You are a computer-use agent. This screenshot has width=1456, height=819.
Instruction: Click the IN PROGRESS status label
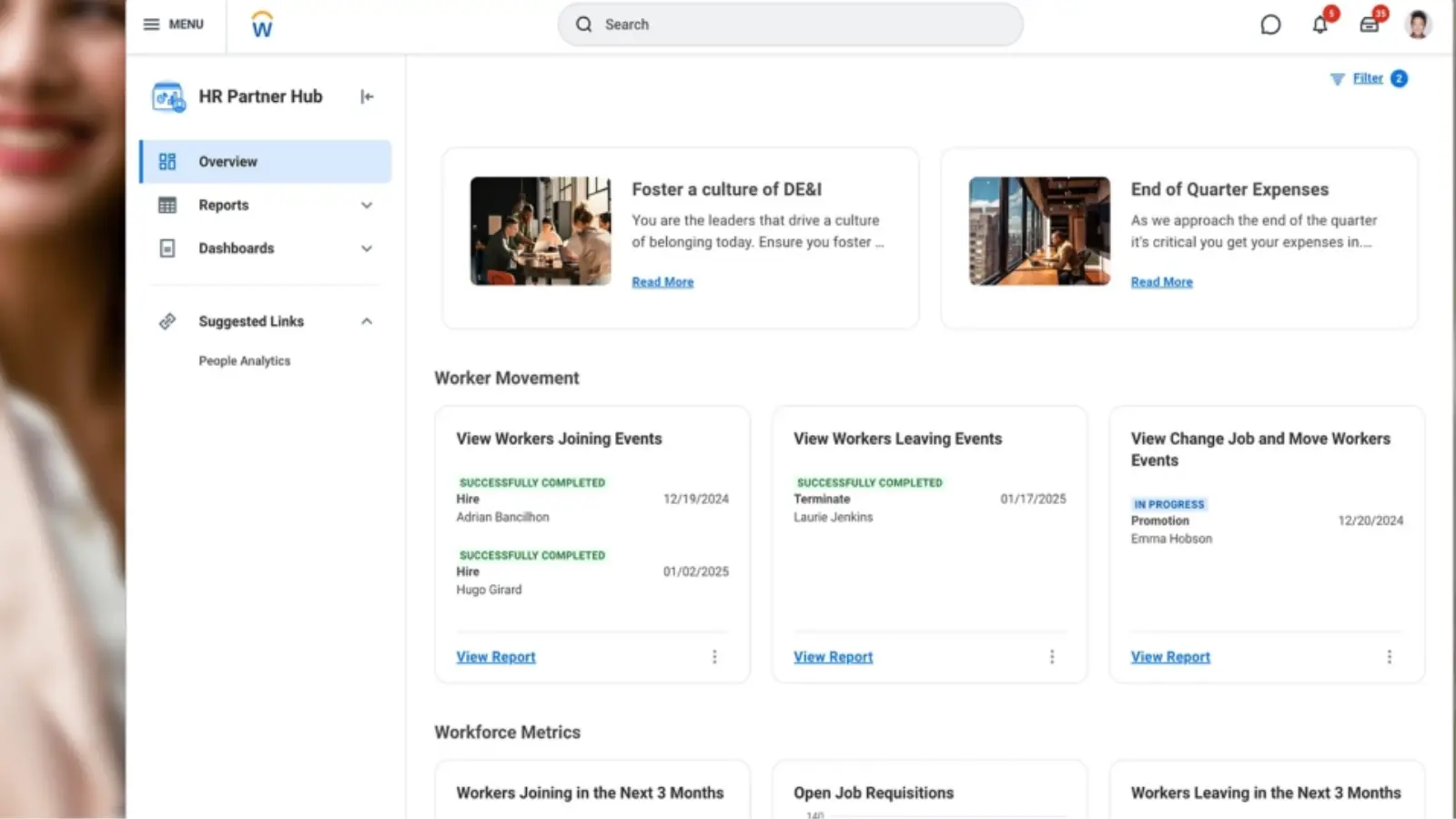(x=1169, y=504)
